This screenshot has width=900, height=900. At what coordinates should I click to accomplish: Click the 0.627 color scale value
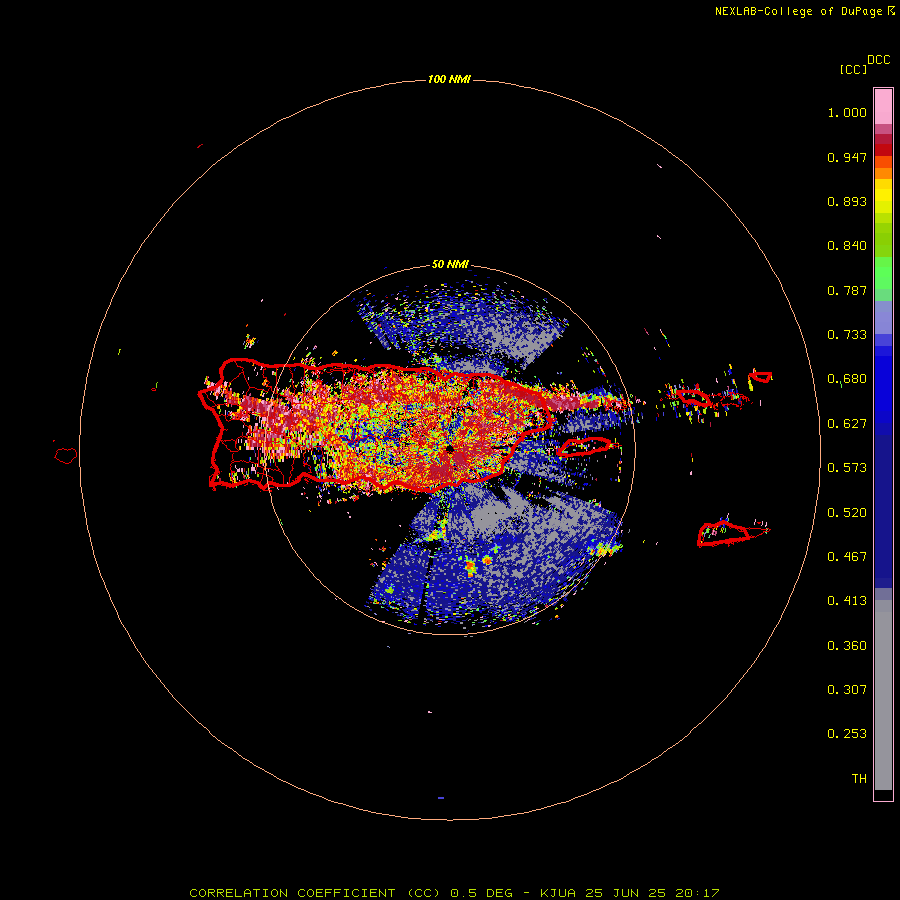pos(847,424)
